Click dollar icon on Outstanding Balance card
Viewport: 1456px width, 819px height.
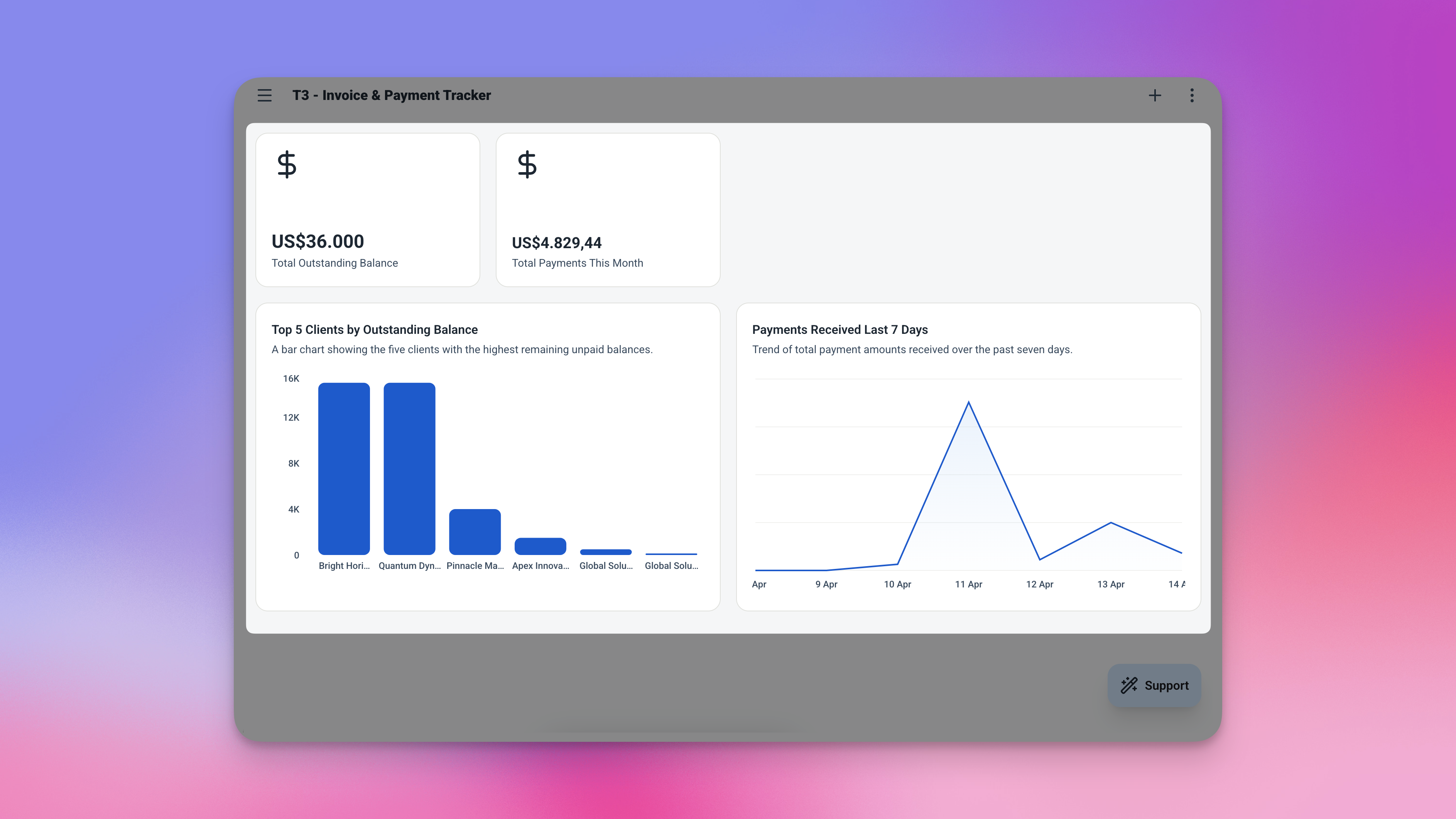pos(287,164)
